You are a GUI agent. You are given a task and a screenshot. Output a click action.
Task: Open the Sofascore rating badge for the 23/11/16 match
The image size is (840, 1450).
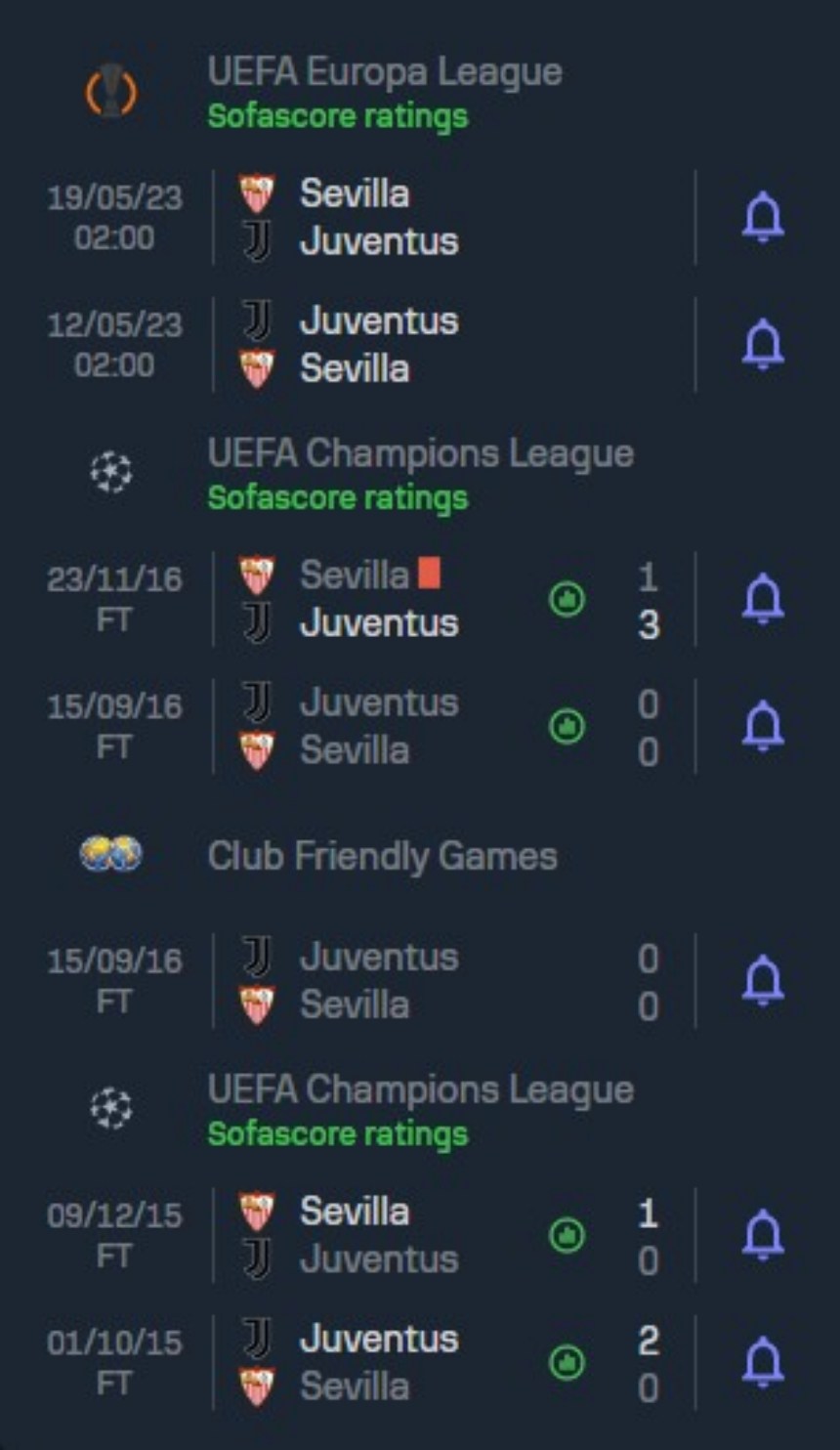pos(567,601)
